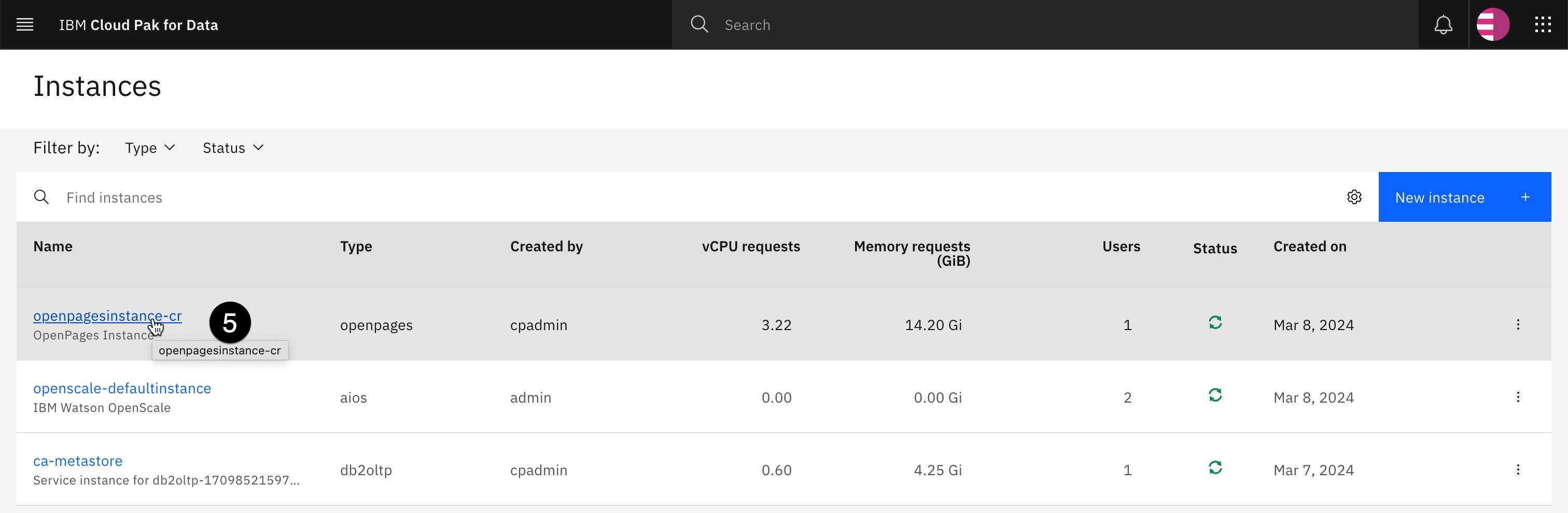Sort by Memory requests (GiB) header
Viewport: 1568px width, 513px height.
point(912,253)
